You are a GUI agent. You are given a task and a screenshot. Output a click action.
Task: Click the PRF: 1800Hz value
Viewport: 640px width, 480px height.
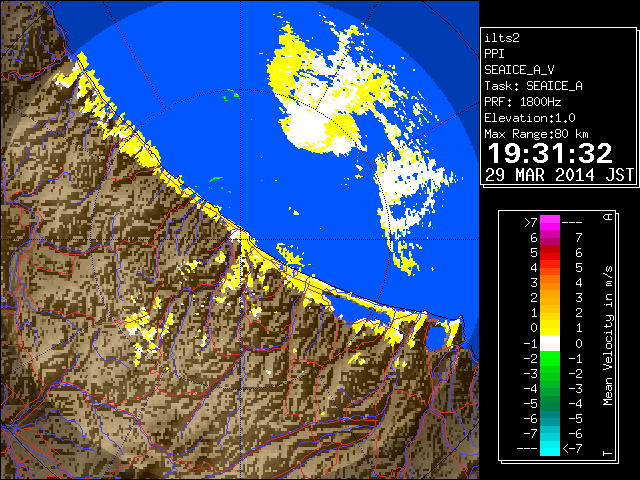coord(522,102)
